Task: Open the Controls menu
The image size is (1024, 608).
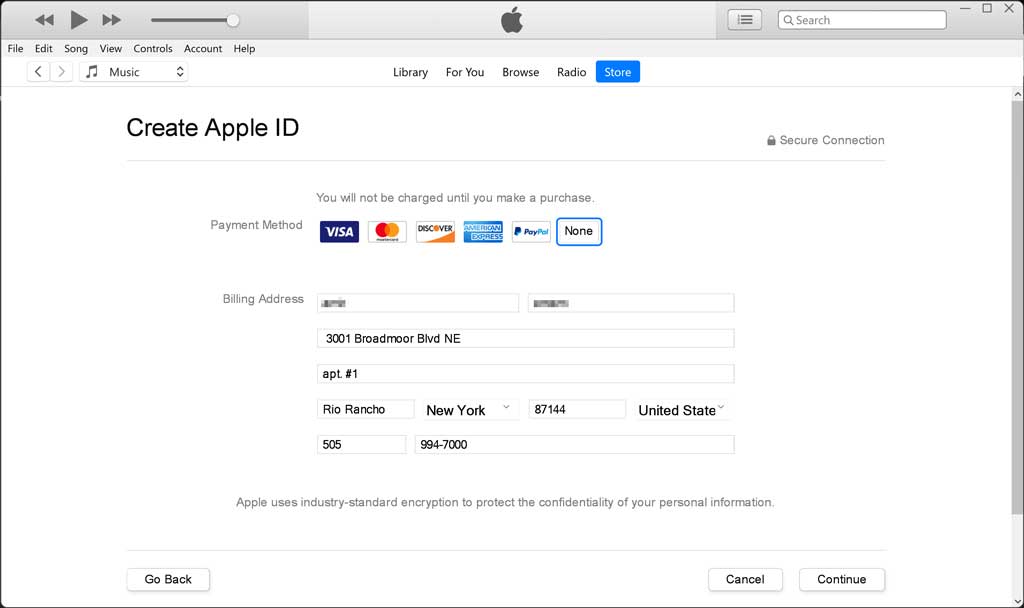Action: pyautogui.click(x=153, y=48)
